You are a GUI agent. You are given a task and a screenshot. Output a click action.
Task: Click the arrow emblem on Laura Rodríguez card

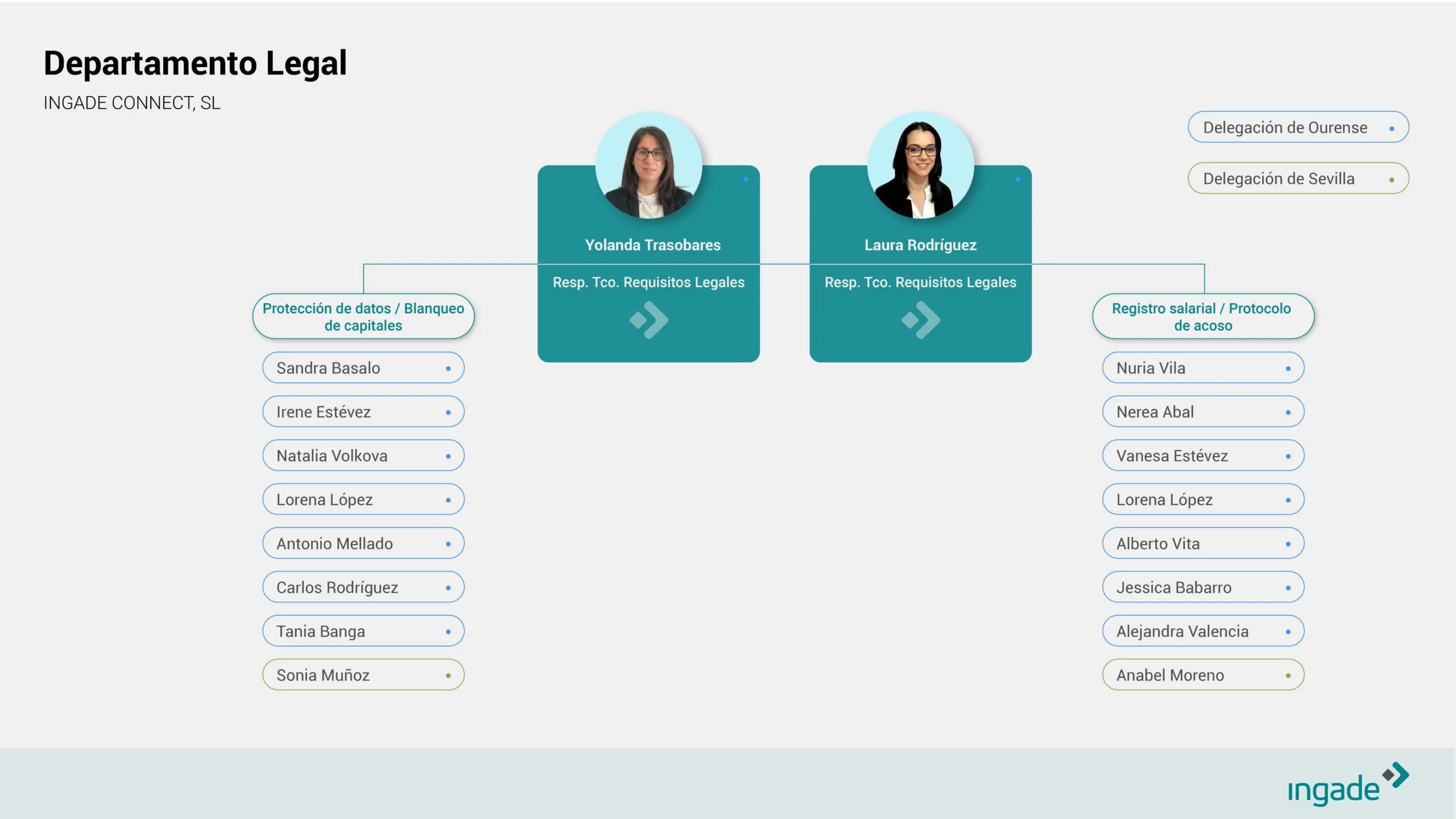[921, 320]
